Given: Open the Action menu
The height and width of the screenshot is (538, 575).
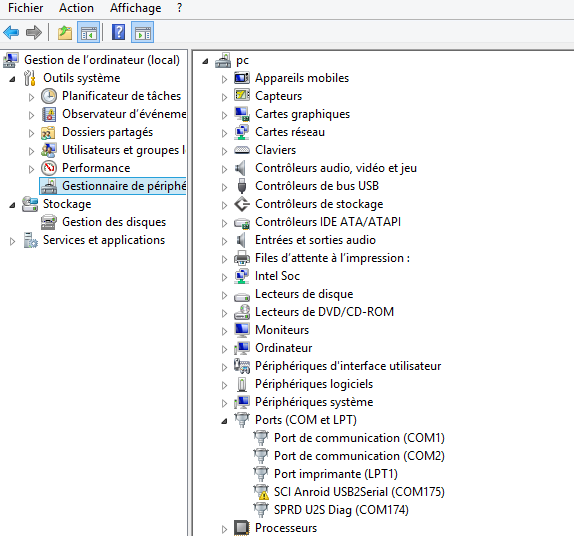Looking at the screenshot, I should click(x=76, y=8).
